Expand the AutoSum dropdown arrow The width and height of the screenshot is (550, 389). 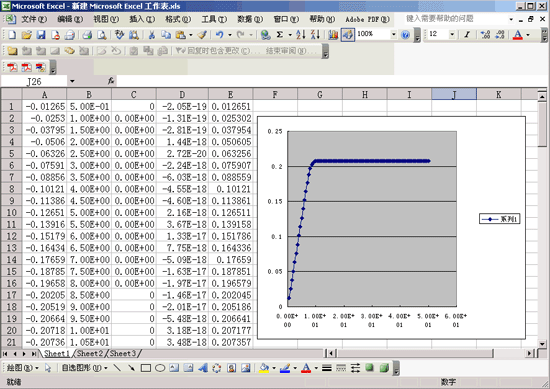point(290,35)
